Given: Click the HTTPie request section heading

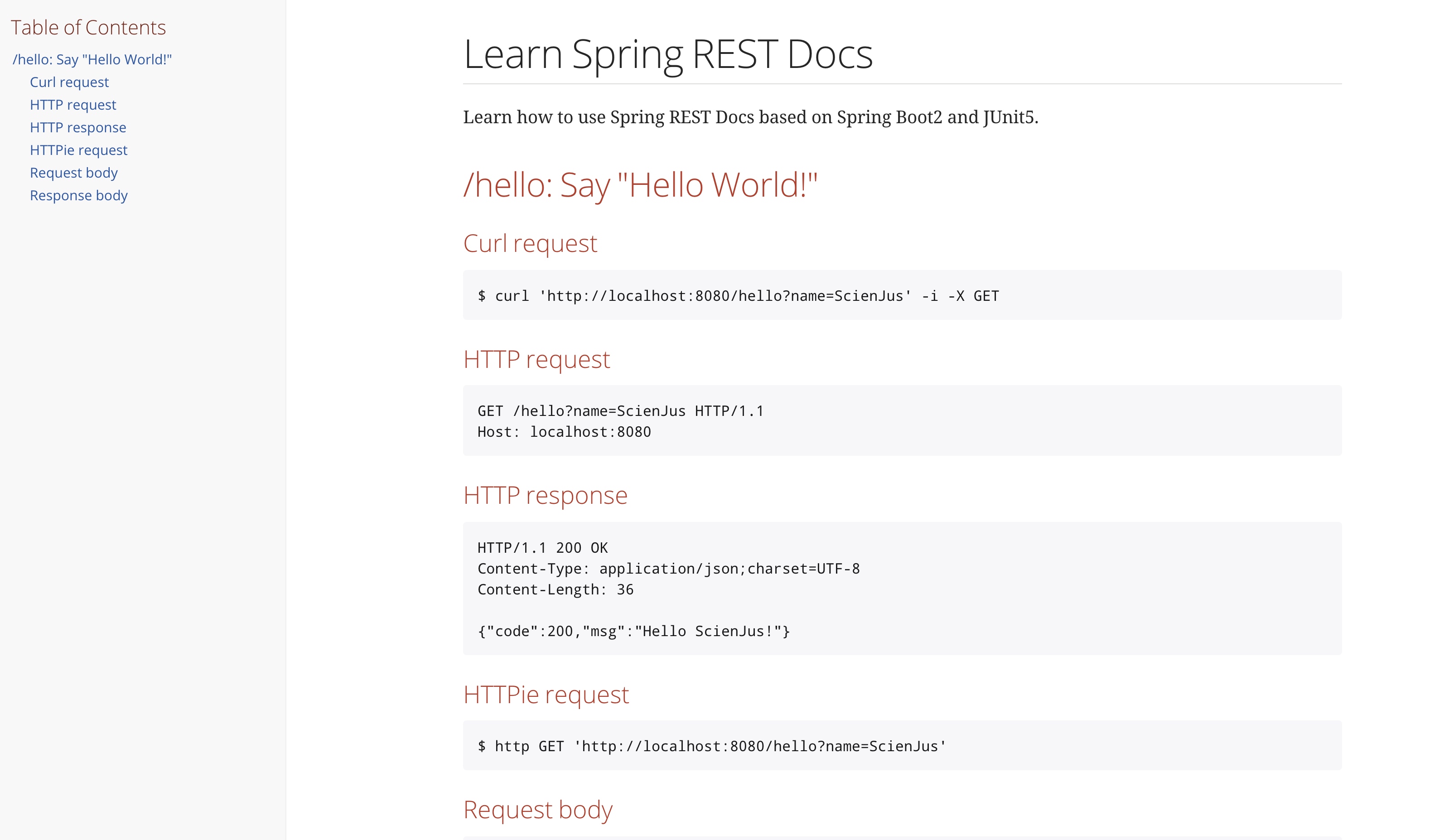Looking at the screenshot, I should point(546,695).
